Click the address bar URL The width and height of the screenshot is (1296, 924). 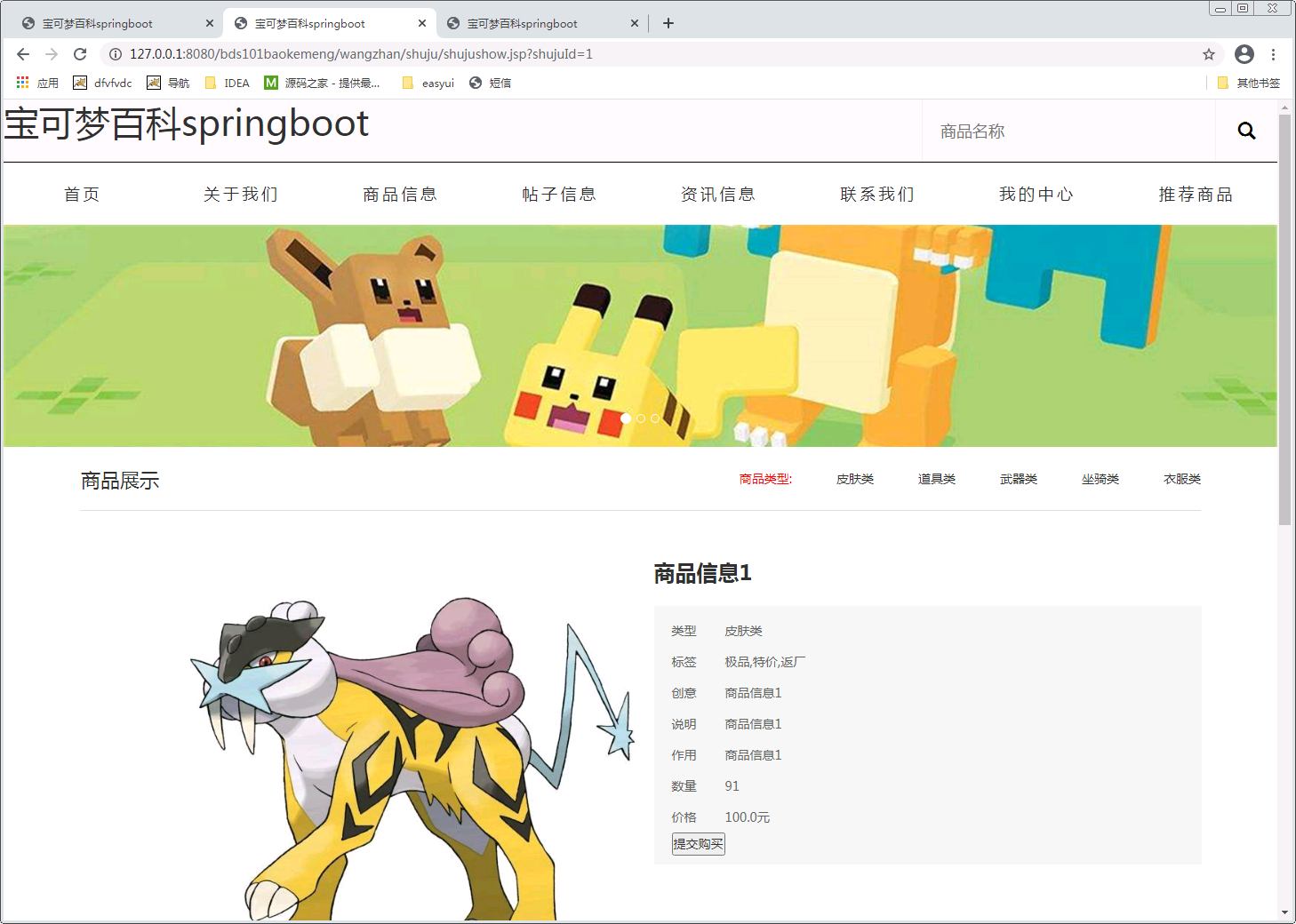point(361,54)
